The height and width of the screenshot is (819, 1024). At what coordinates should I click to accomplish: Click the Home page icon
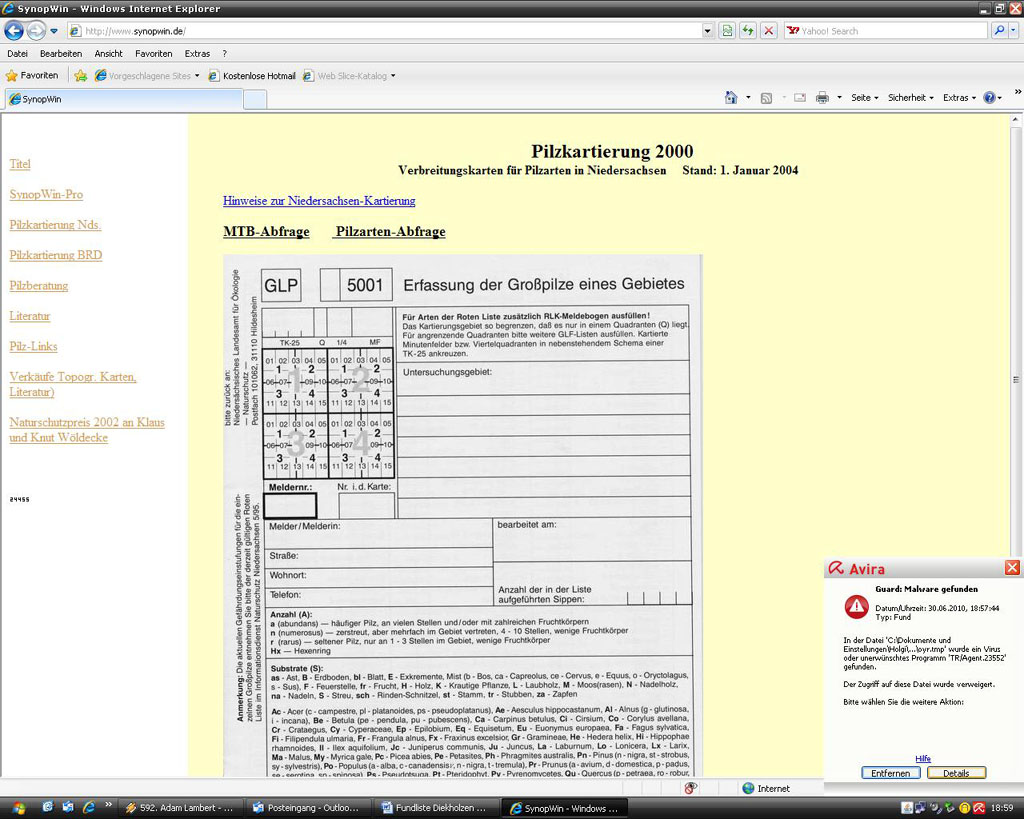[x=731, y=98]
